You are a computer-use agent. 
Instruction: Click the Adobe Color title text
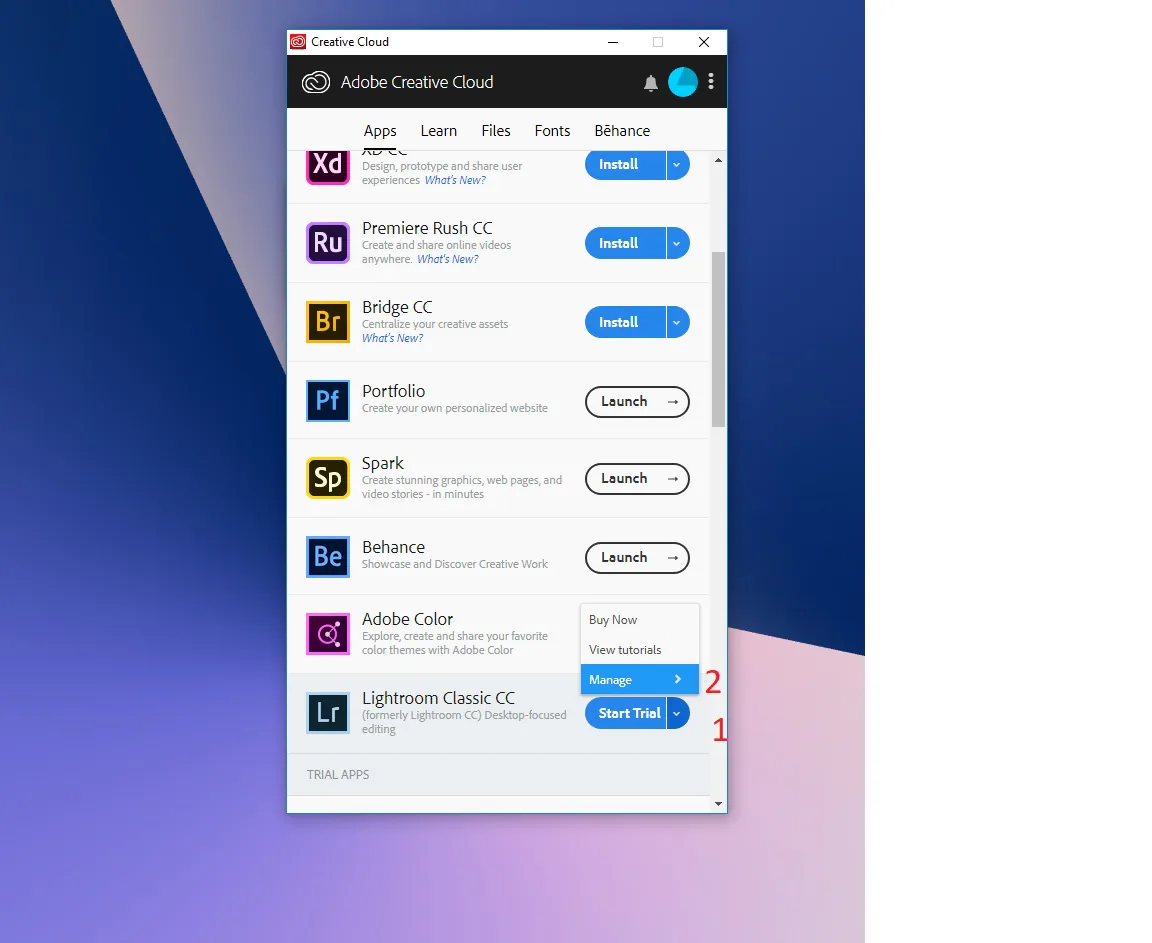[407, 619]
